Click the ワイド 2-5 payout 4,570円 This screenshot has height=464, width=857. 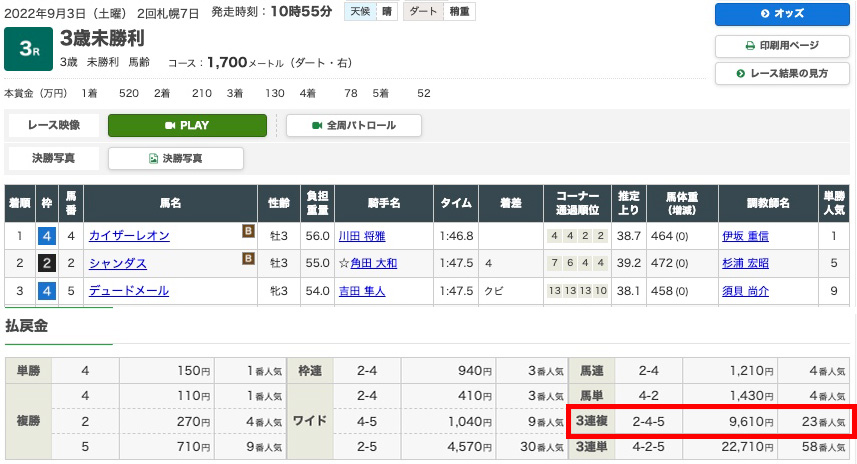click(471, 447)
